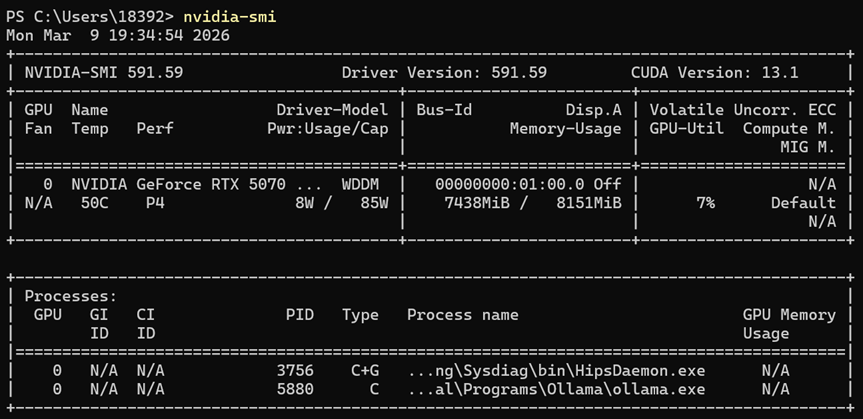Screen dimensions: 863x419
Task: Click the 7438MiB used memory value
Action: click(x=477, y=203)
